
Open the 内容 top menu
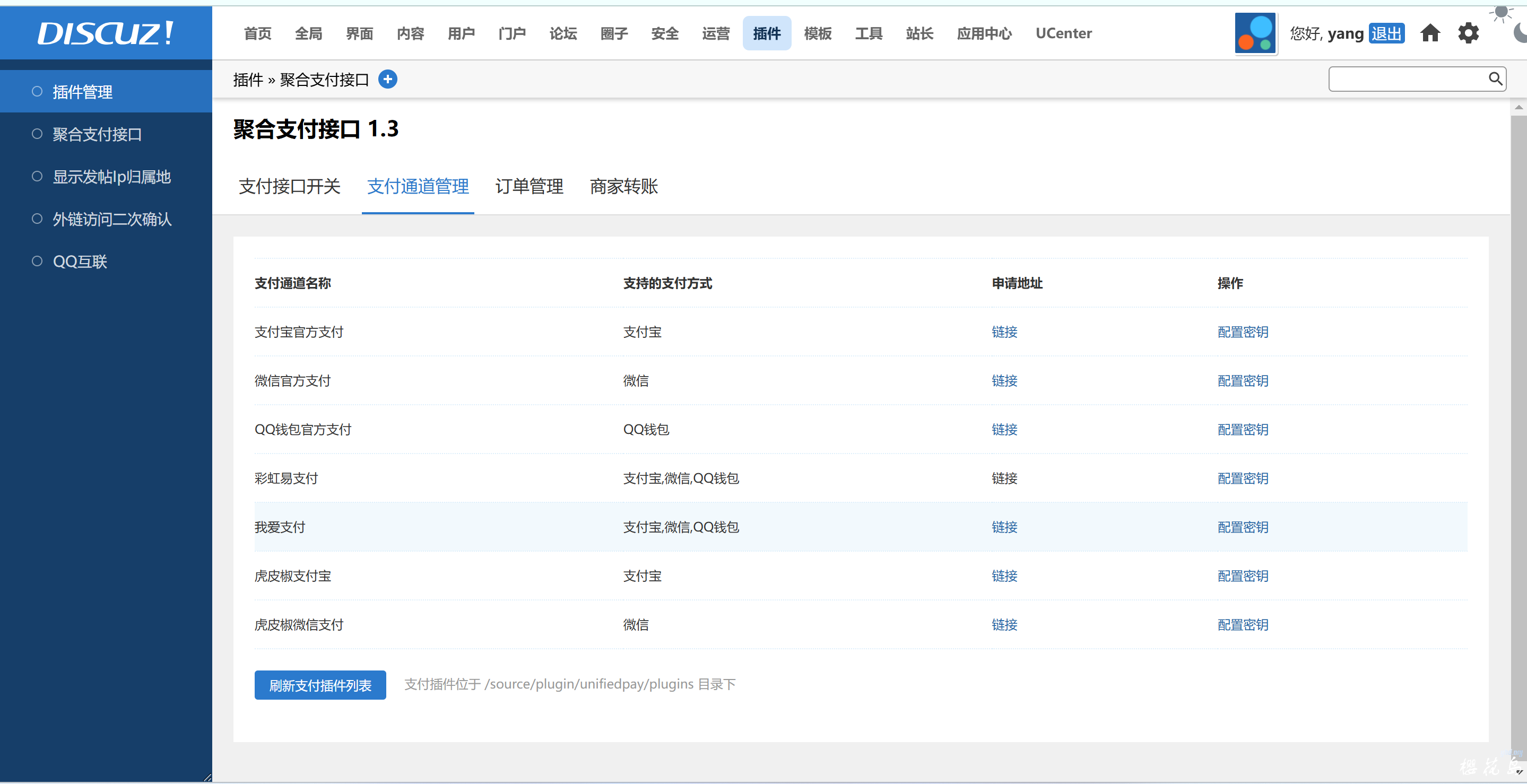point(411,34)
